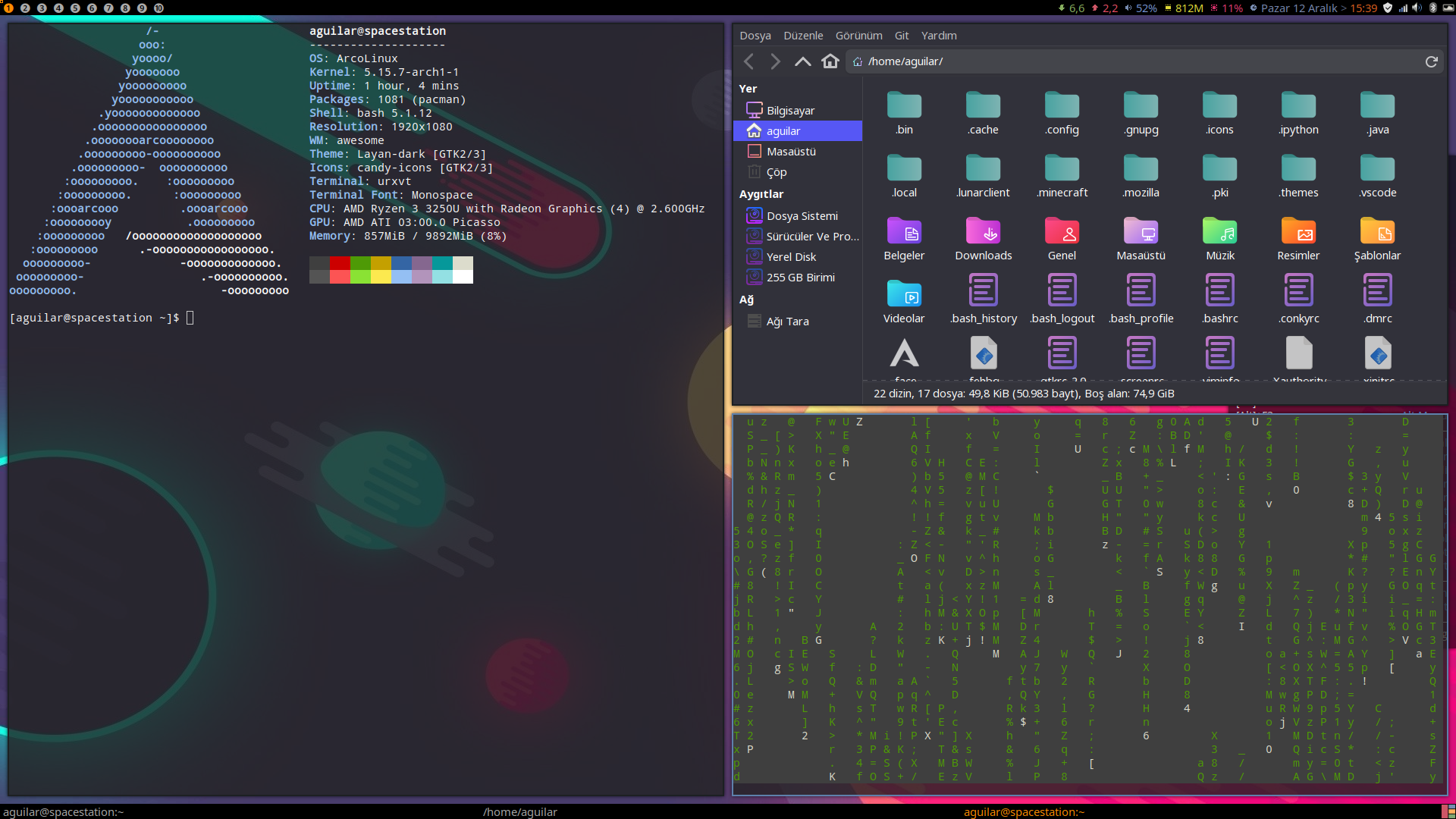
Task: Click the red color swatch in neofetch
Action: tap(339, 263)
